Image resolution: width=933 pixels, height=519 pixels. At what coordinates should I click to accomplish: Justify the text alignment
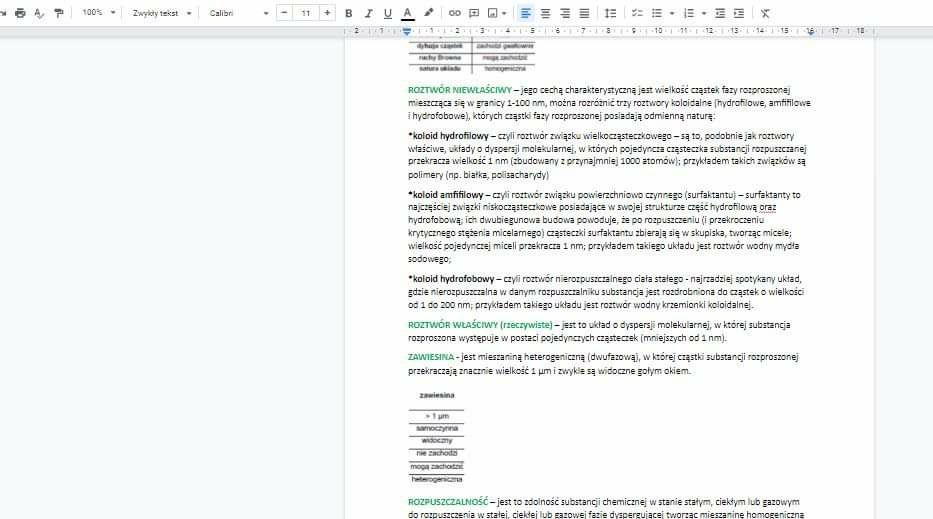[584, 13]
